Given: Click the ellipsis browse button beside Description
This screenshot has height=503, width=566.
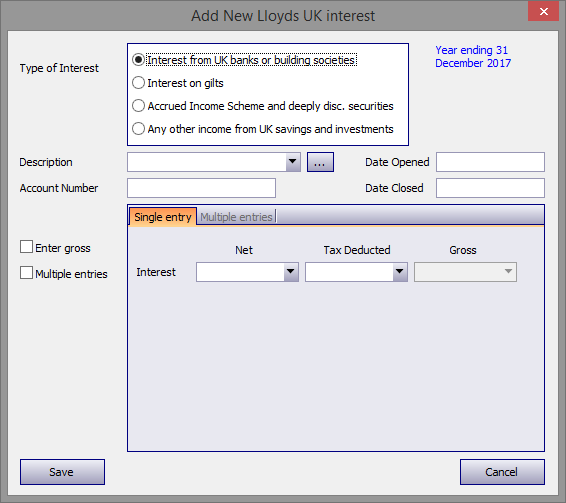Looking at the screenshot, I should click(320, 162).
